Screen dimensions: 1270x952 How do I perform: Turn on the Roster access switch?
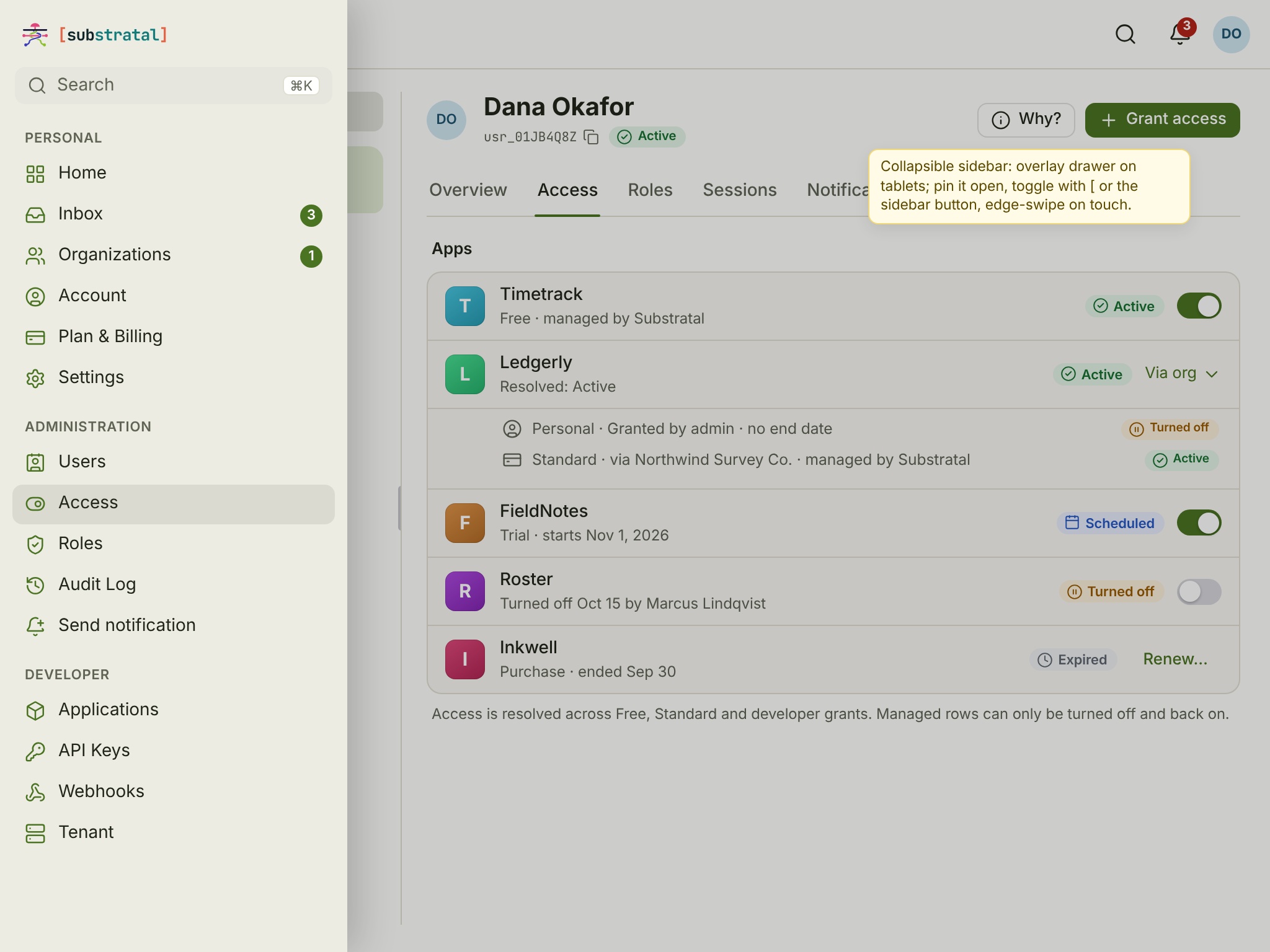point(1199,591)
